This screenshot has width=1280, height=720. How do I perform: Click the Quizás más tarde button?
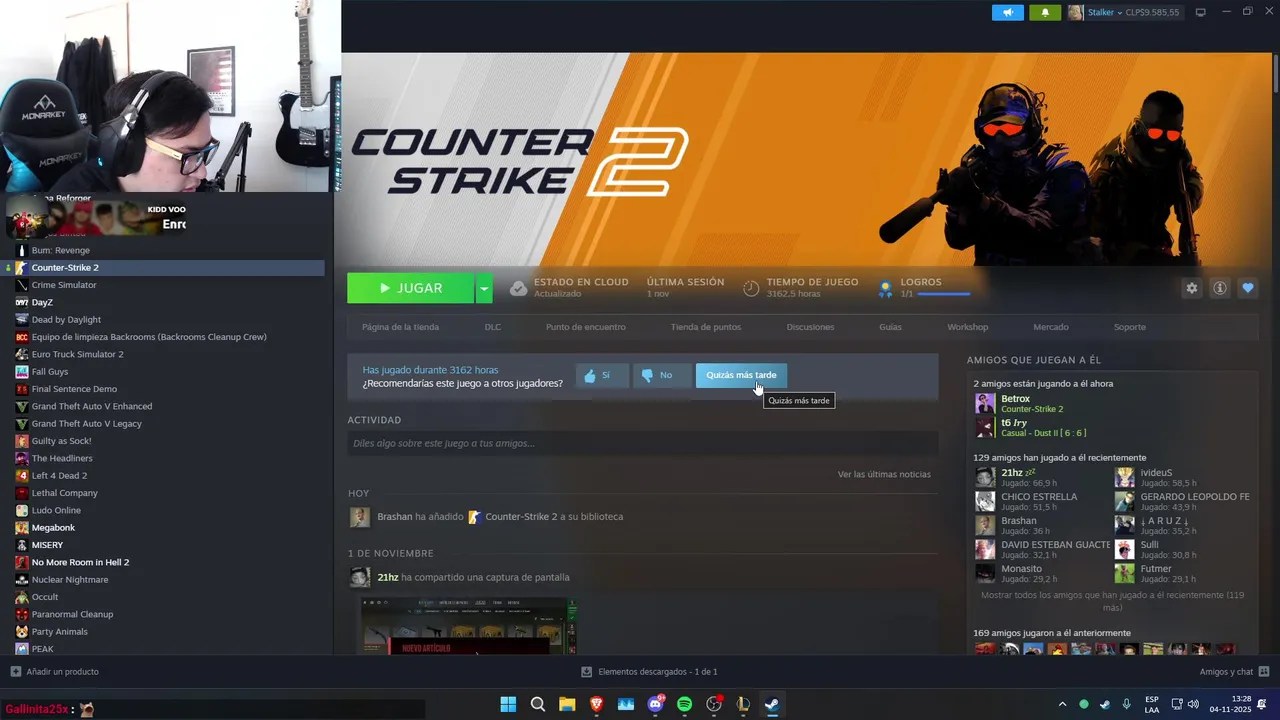click(x=741, y=375)
